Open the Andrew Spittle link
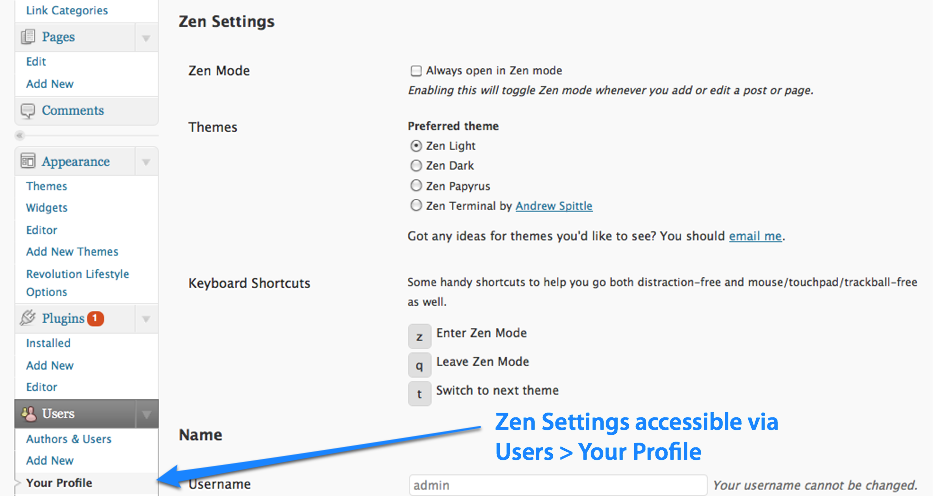The width and height of the screenshot is (933, 496). click(554, 206)
